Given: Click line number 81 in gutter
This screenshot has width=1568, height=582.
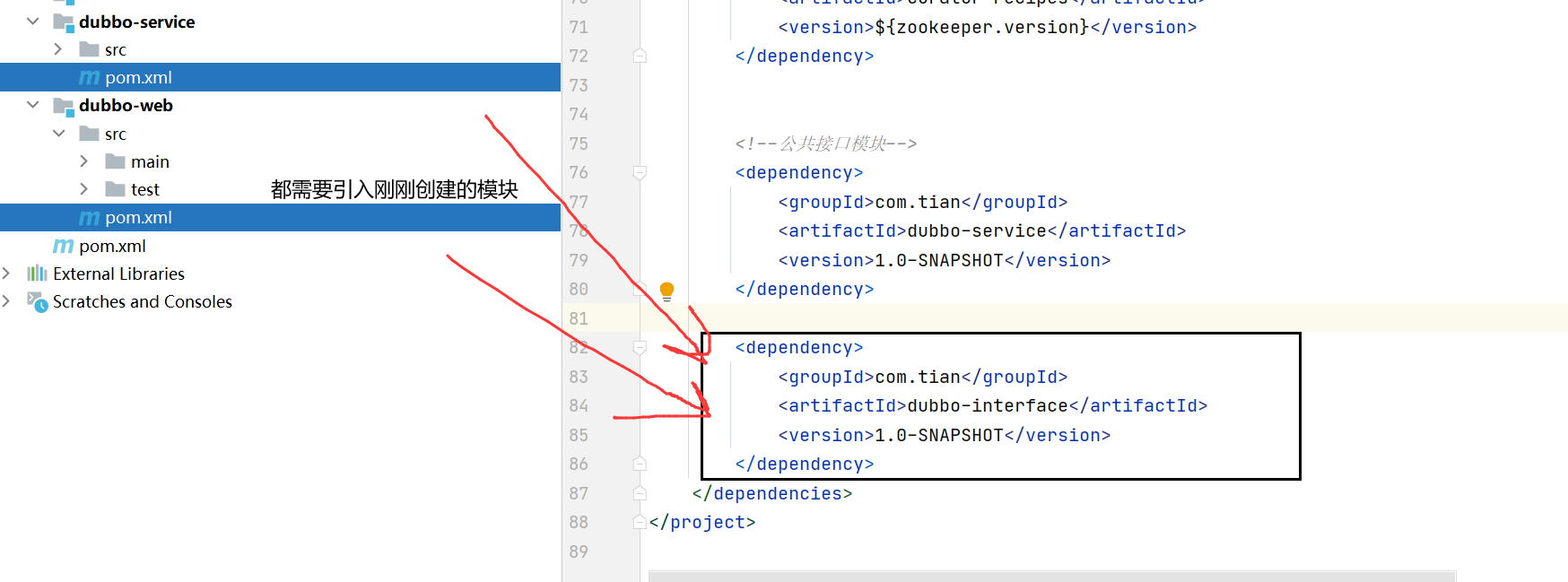Looking at the screenshot, I should 579,318.
